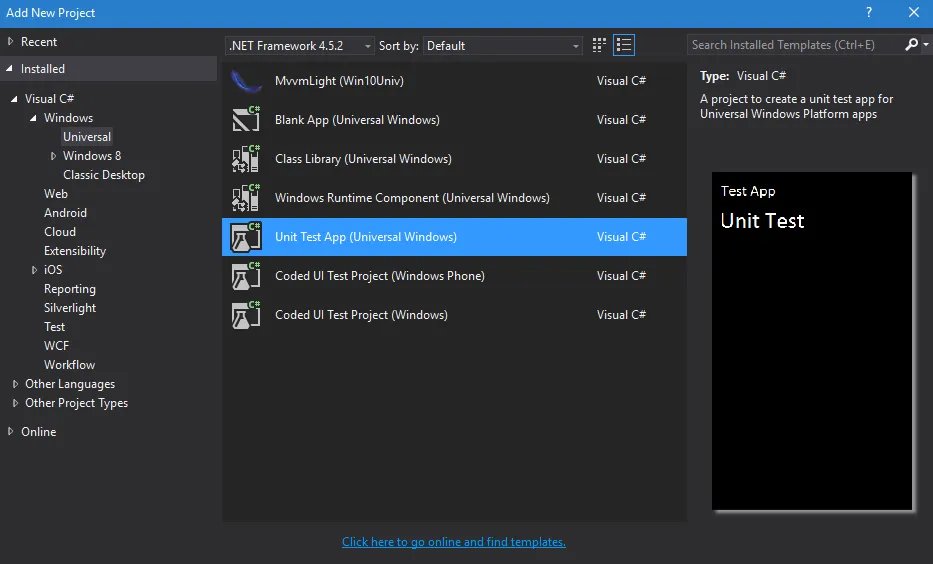Click the Installed section label
Screen dimensions: 933x564
(43, 69)
